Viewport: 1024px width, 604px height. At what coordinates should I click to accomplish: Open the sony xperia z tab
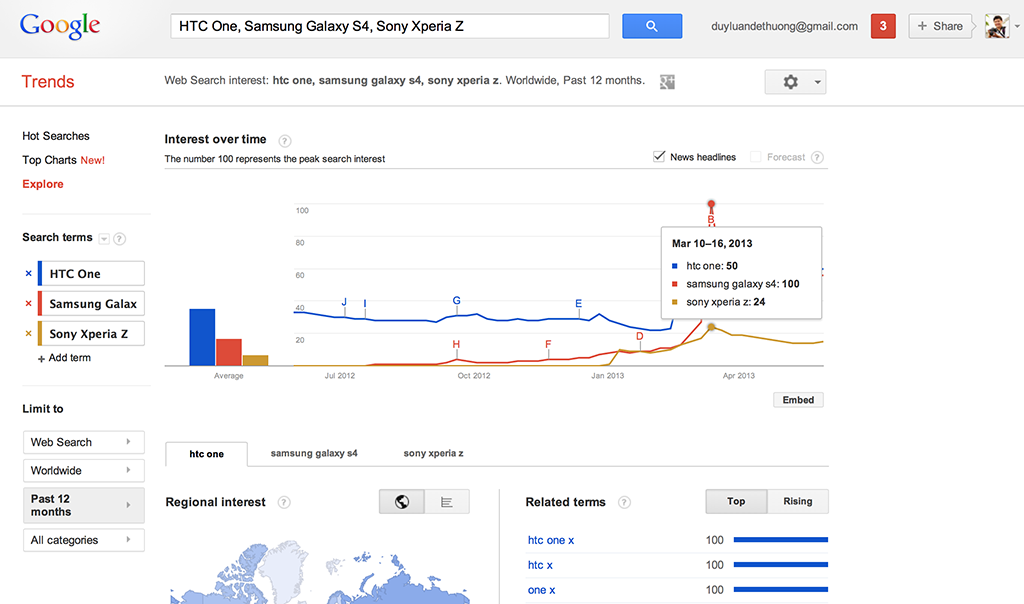[432, 453]
